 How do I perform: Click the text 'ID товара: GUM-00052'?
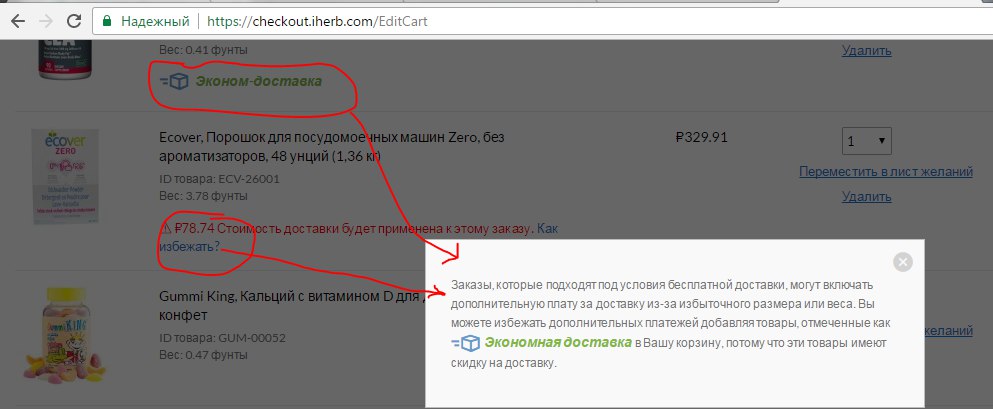pyautogui.click(x=222, y=337)
